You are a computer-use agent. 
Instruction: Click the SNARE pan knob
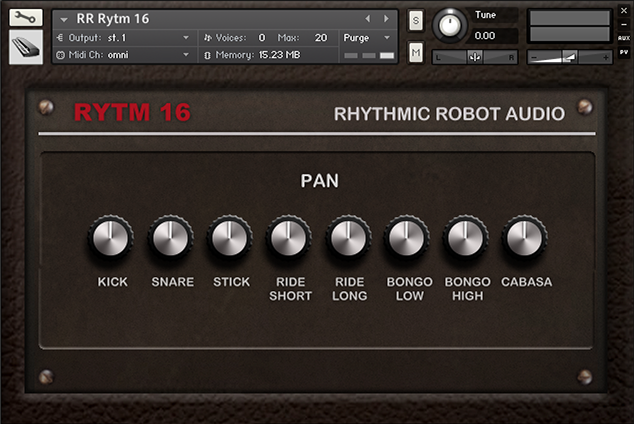(x=171, y=238)
